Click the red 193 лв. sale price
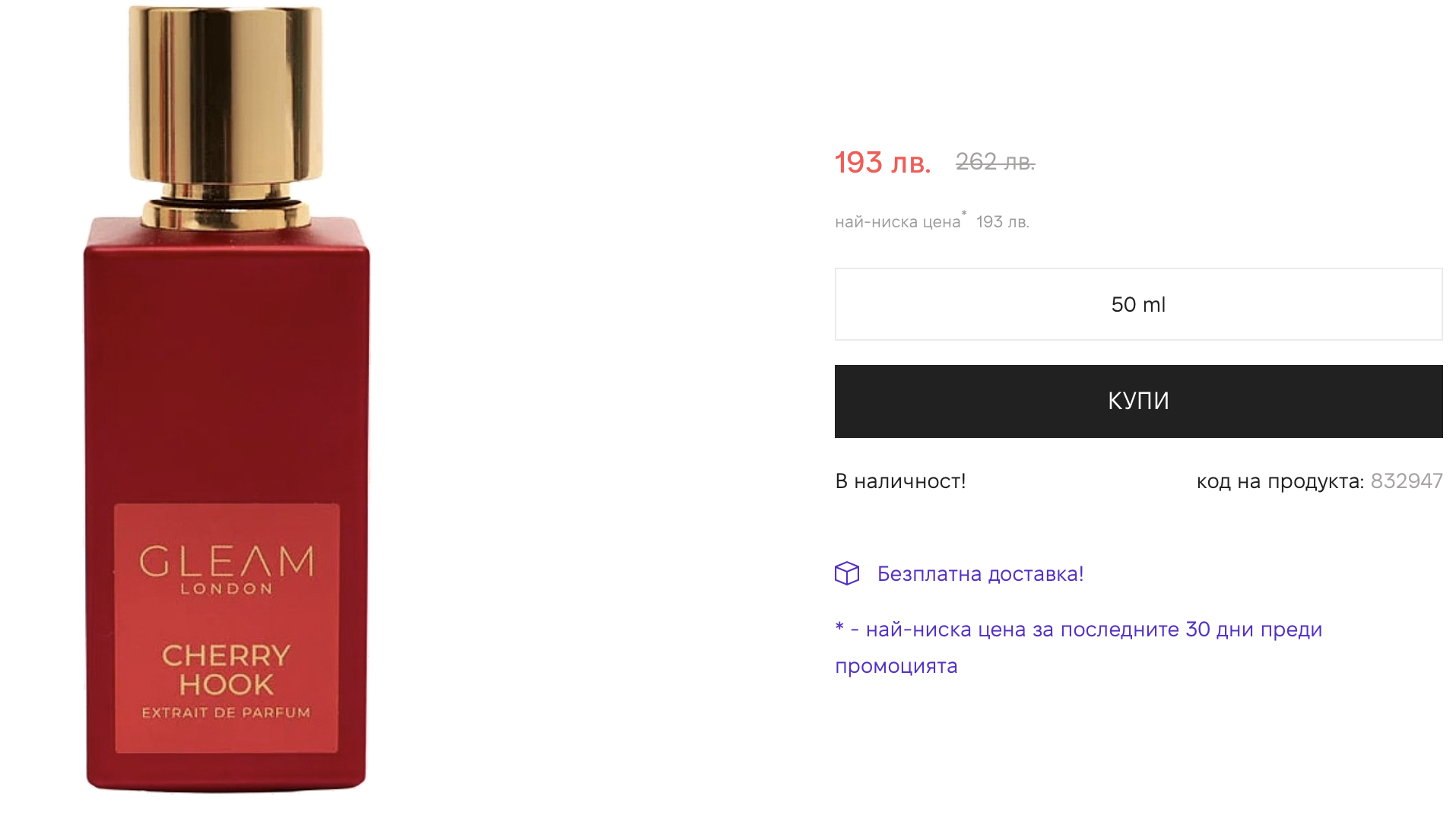The image size is (1456, 828). (882, 162)
